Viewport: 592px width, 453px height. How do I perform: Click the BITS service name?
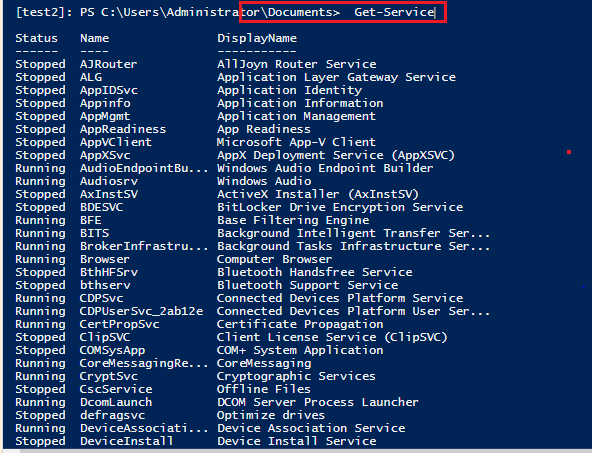point(94,233)
